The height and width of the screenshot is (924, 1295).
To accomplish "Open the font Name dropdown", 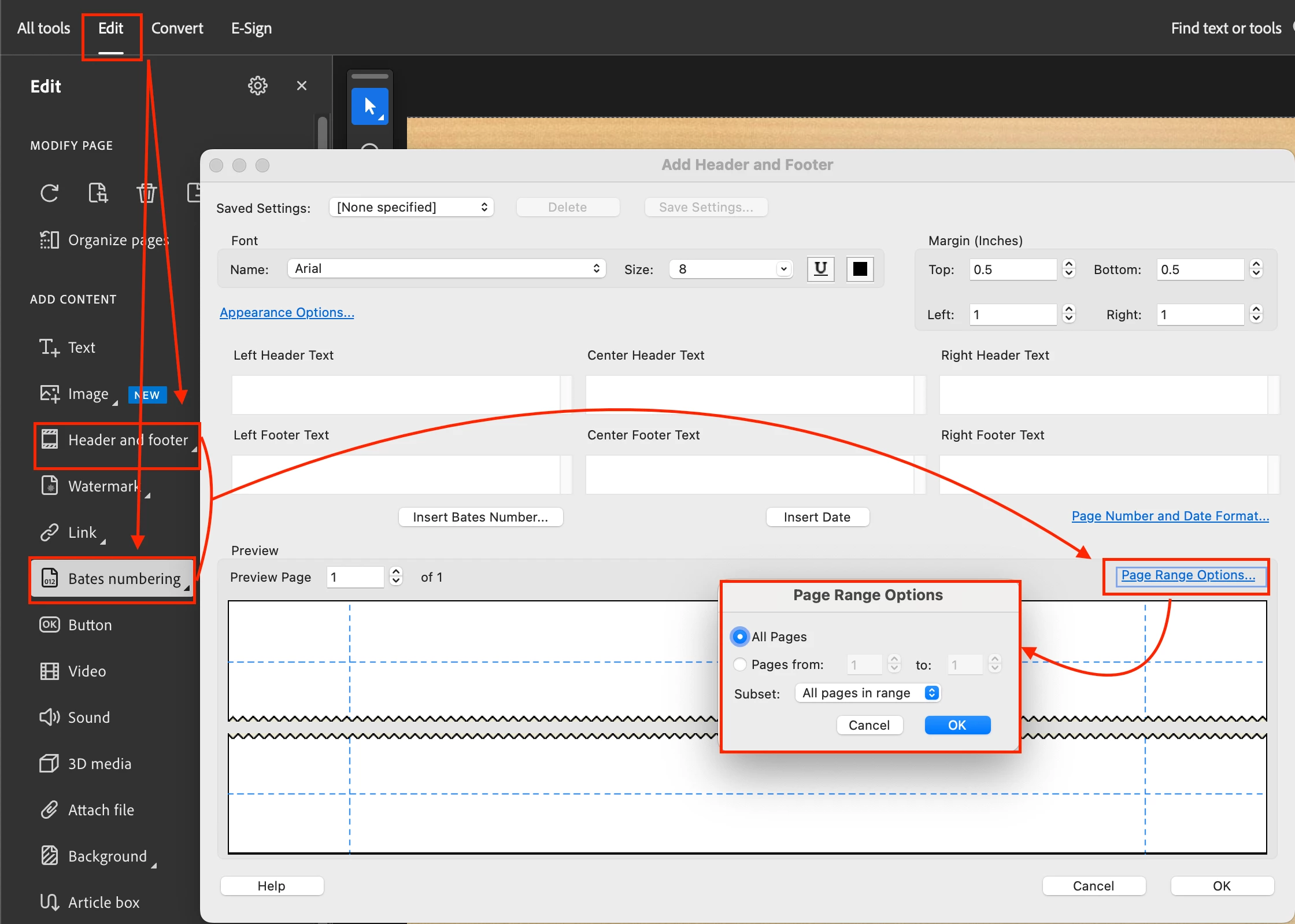I will pyautogui.click(x=446, y=269).
